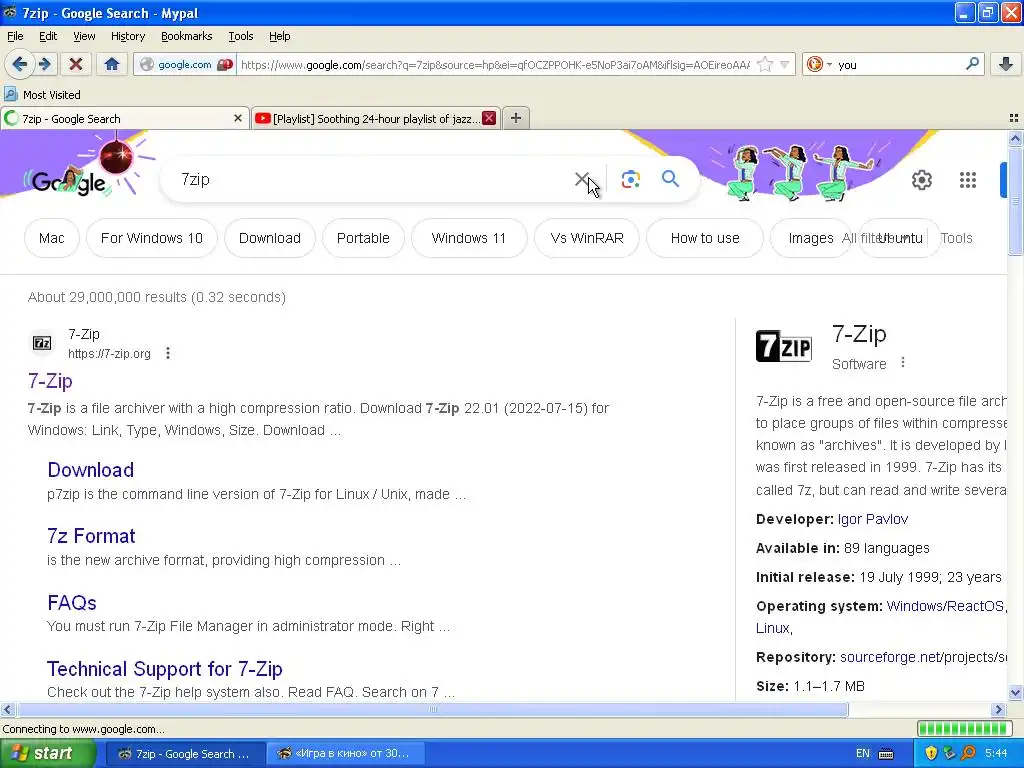Viewport: 1024px width, 768px height.
Task: Click the horizontal scrollbar right arrow
Action: click(x=999, y=709)
